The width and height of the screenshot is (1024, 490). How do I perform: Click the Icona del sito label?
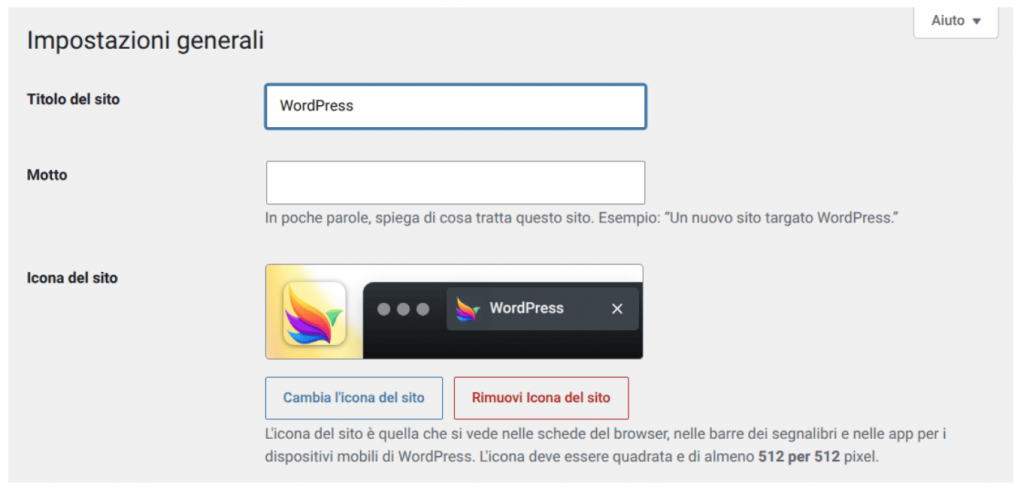coord(72,278)
